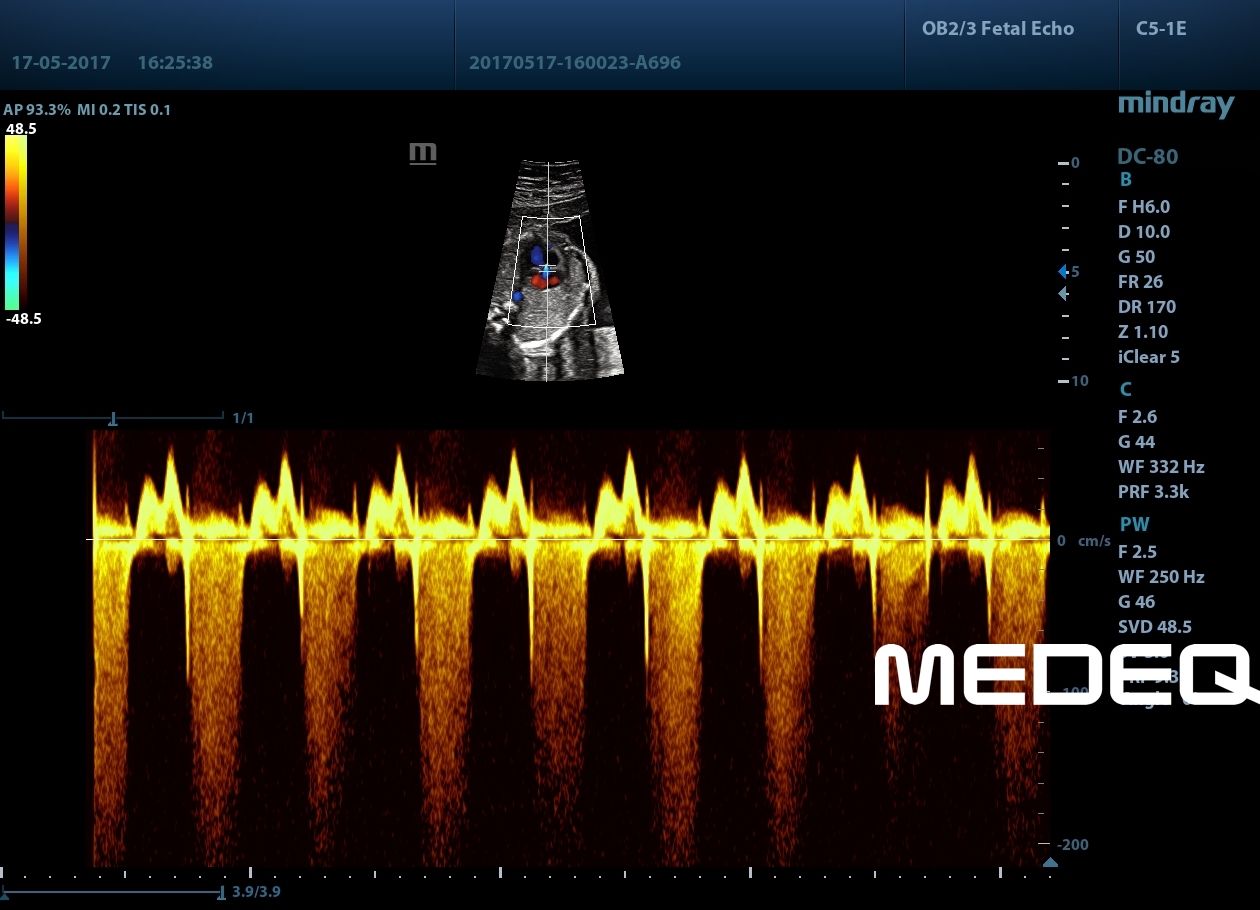Click the exam ID '20170517-160023-A696'
1260x910 pixels.
(575, 62)
